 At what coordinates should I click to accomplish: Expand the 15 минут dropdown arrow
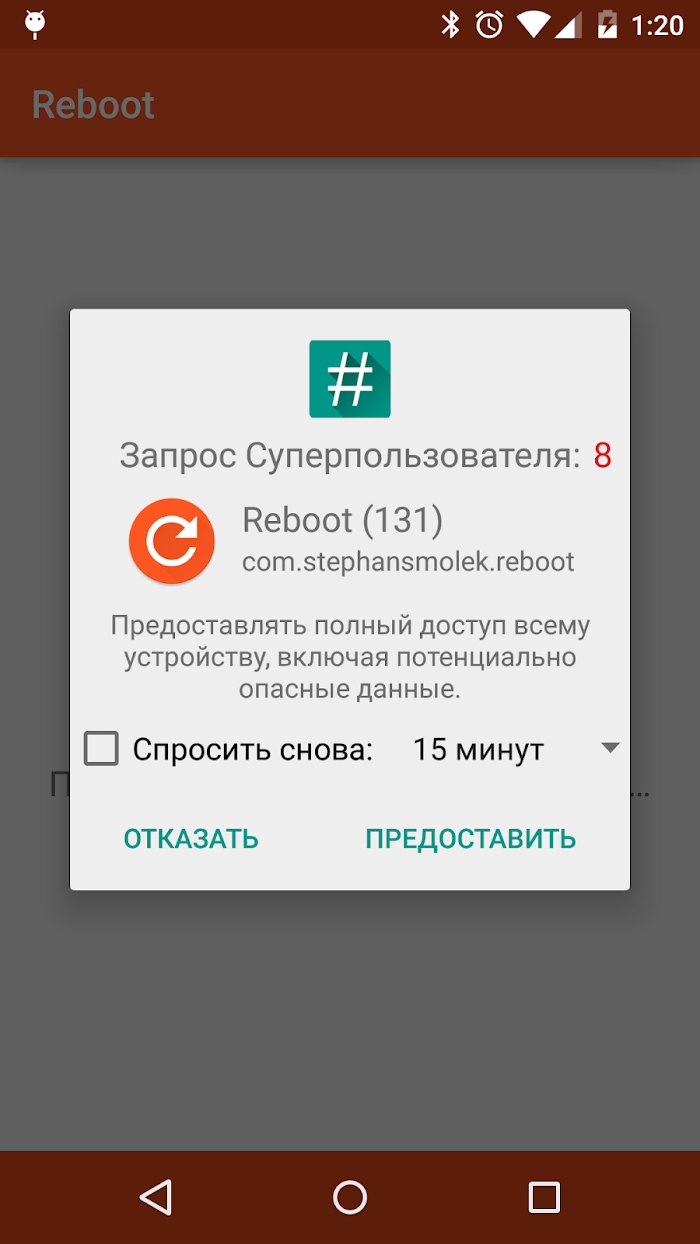point(611,748)
